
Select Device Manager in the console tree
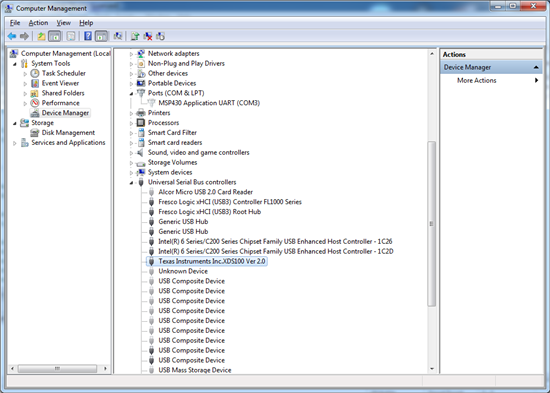[x=65, y=113]
